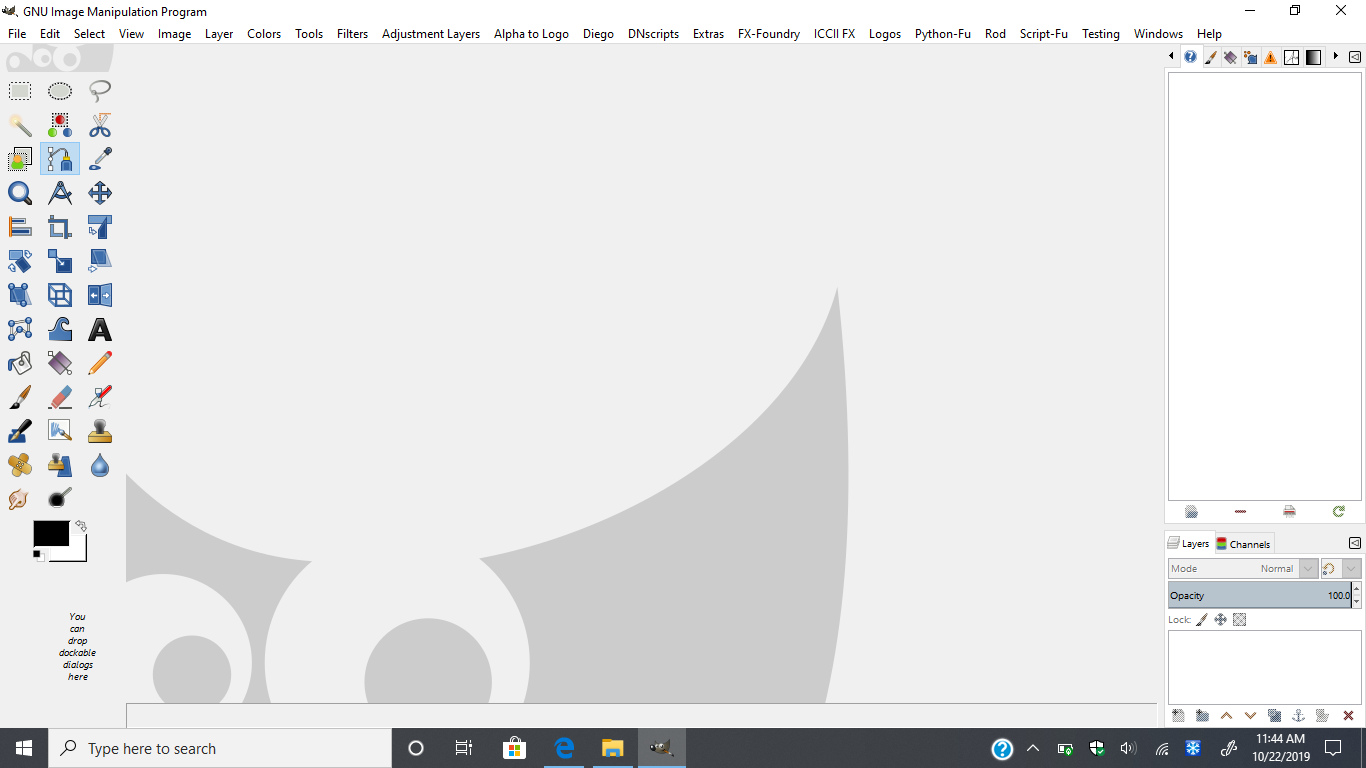Open the layer Mode dropdown
This screenshot has height=768, width=1366.
[x=1242, y=569]
